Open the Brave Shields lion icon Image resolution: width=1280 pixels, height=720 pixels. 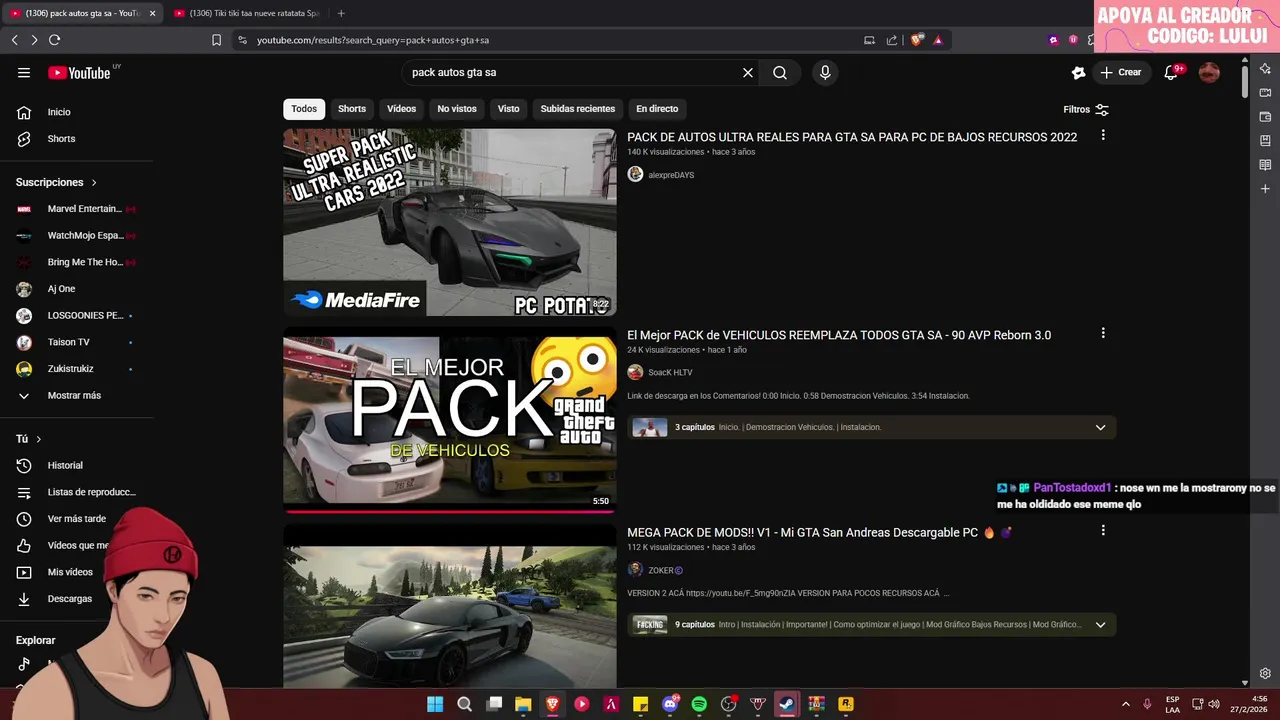(916, 40)
